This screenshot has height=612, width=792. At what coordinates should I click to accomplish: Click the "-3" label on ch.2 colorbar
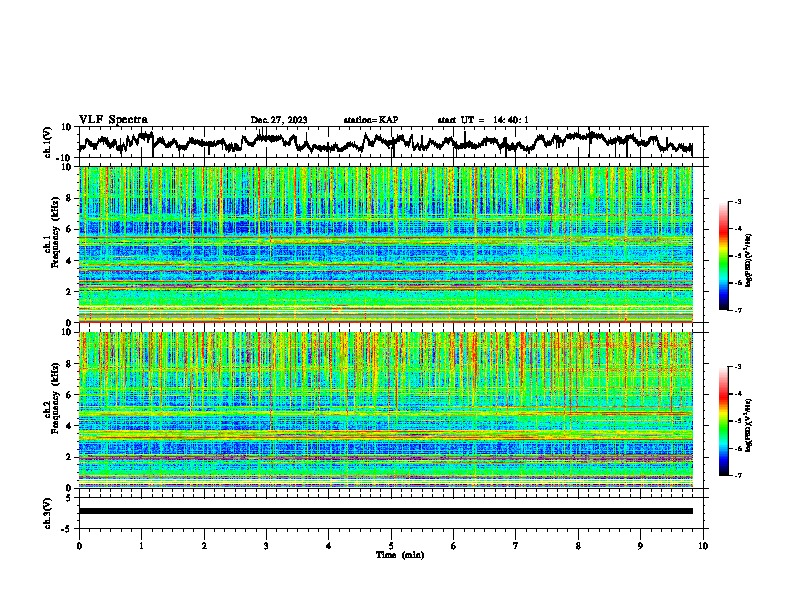pyautogui.click(x=738, y=367)
